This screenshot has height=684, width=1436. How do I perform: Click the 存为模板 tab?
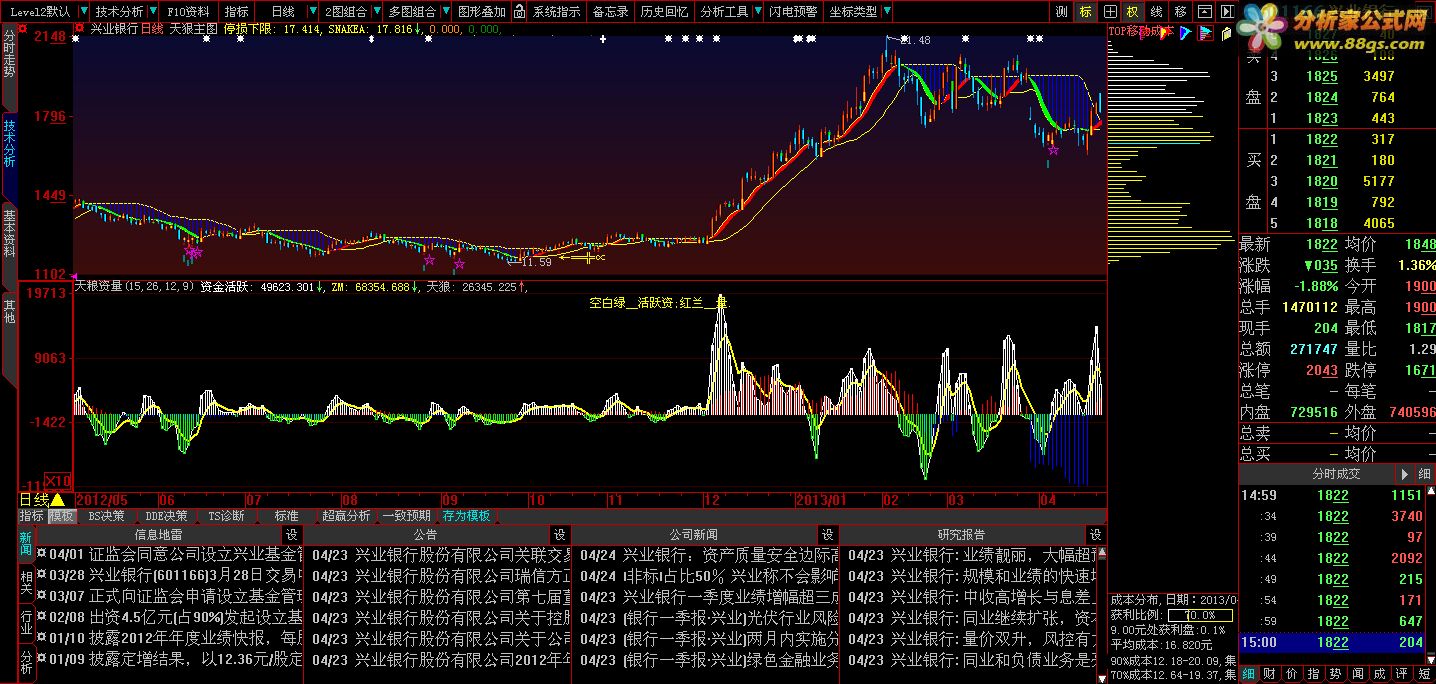click(x=467, y=516)
